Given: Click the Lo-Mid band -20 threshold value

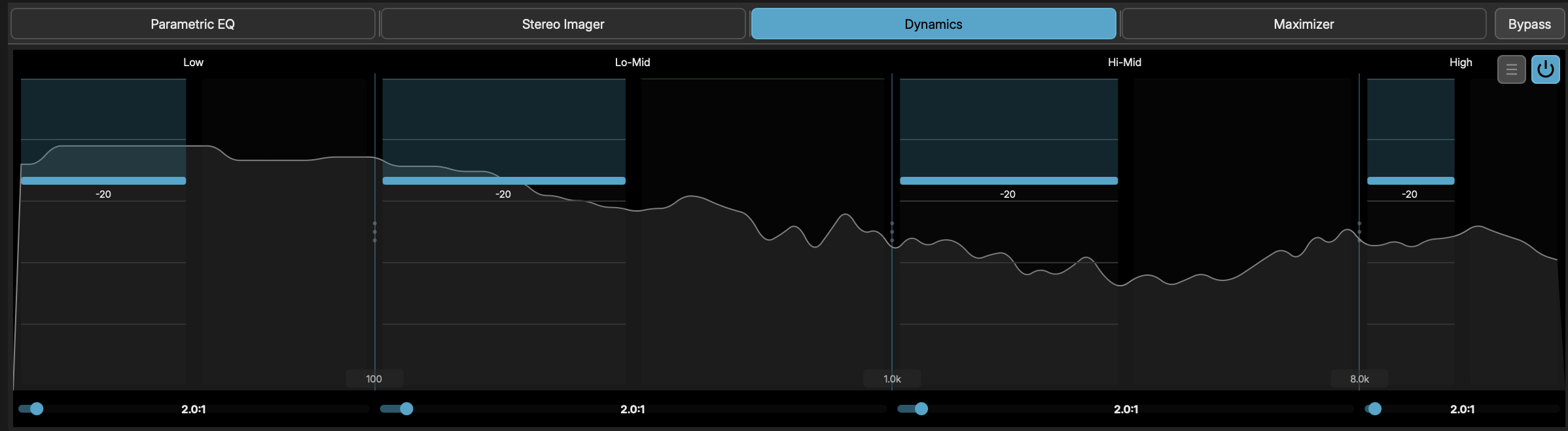Looking at the screenshot, I should click(x=503, y=195).
